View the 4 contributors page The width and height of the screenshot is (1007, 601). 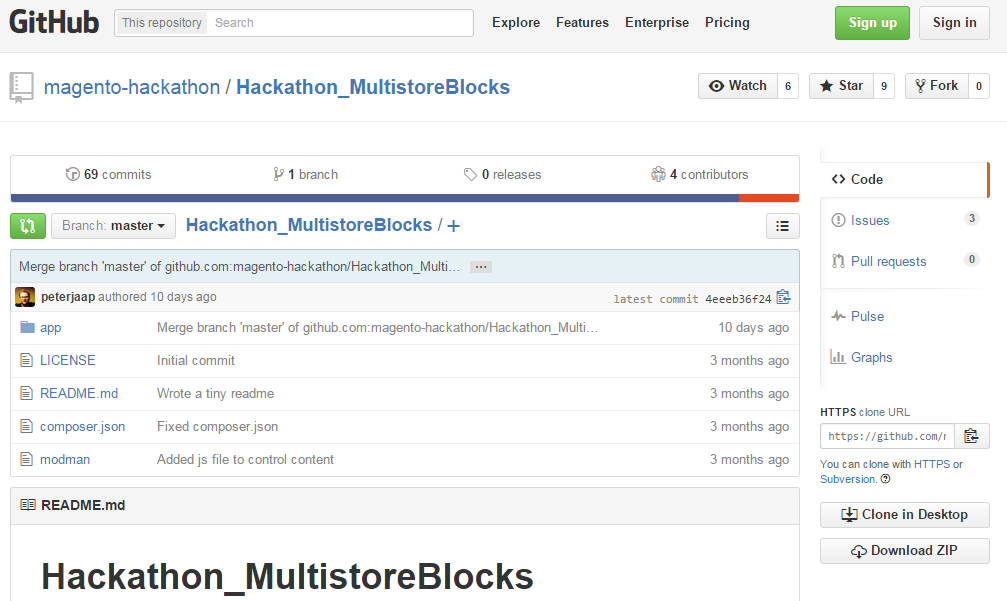[700, 175]
